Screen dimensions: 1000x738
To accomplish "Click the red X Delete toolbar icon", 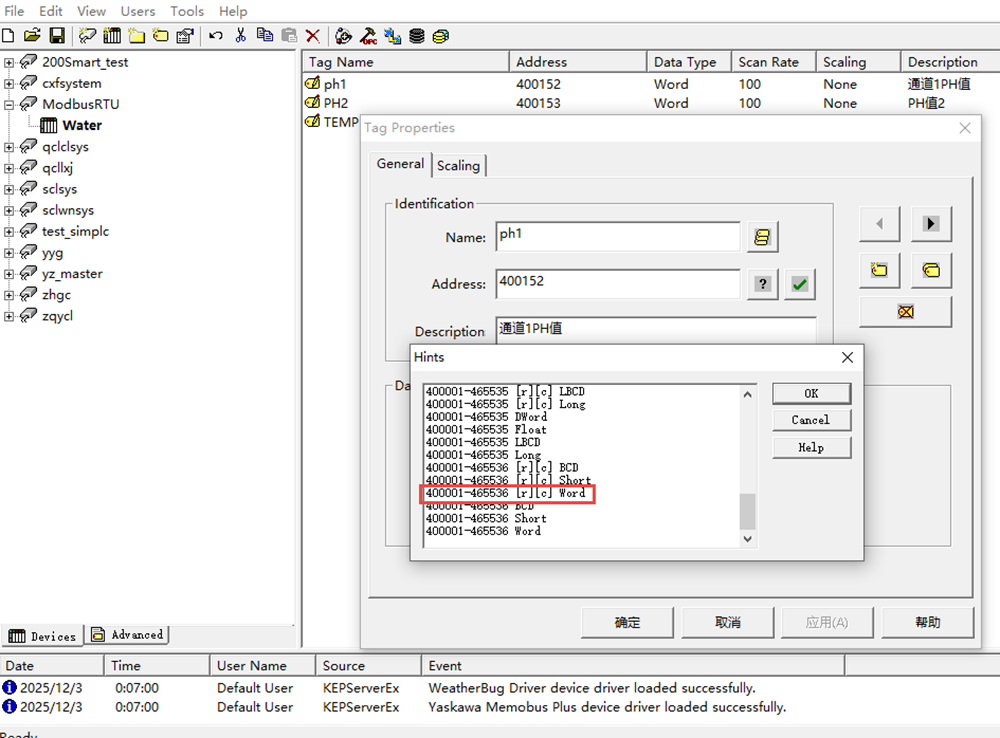I will 313,36.
